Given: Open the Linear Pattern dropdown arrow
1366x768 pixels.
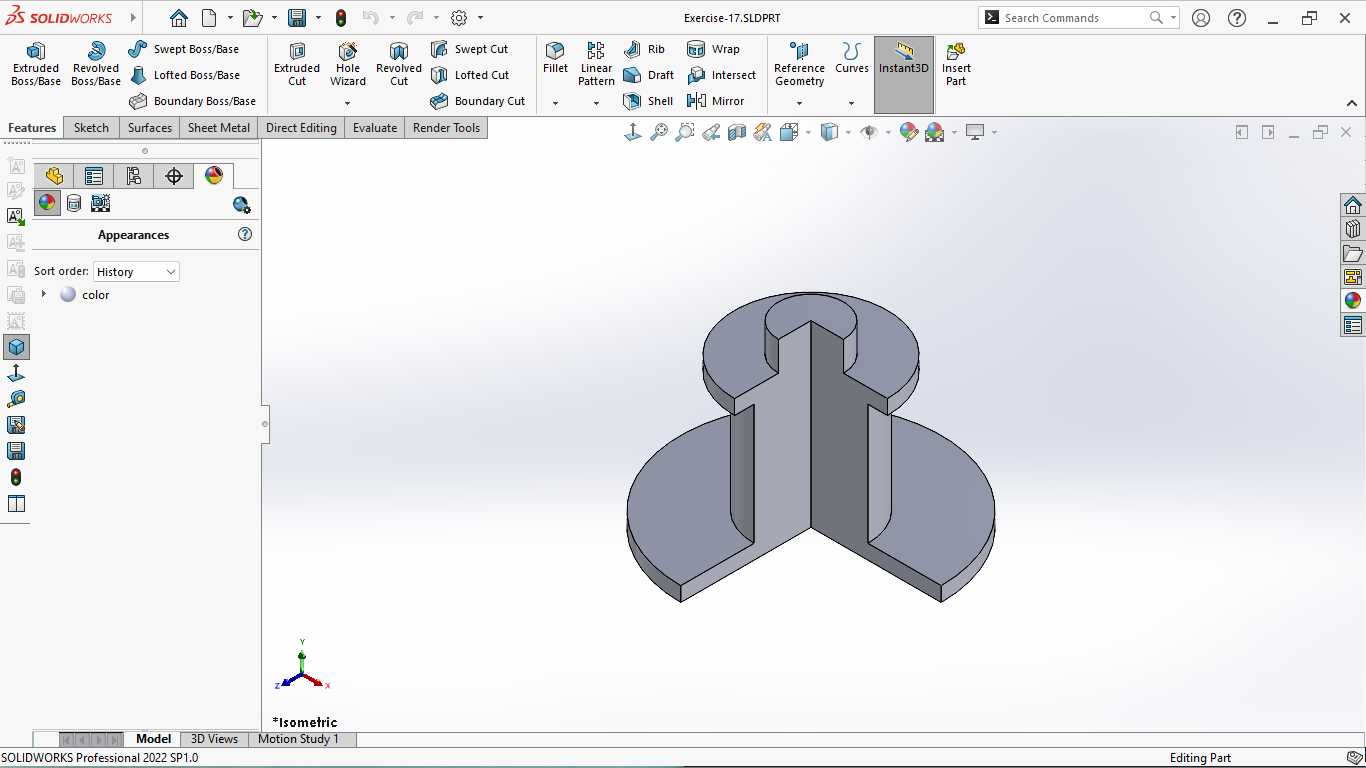Looking at the screenshot, I should [x=596, y=103].
